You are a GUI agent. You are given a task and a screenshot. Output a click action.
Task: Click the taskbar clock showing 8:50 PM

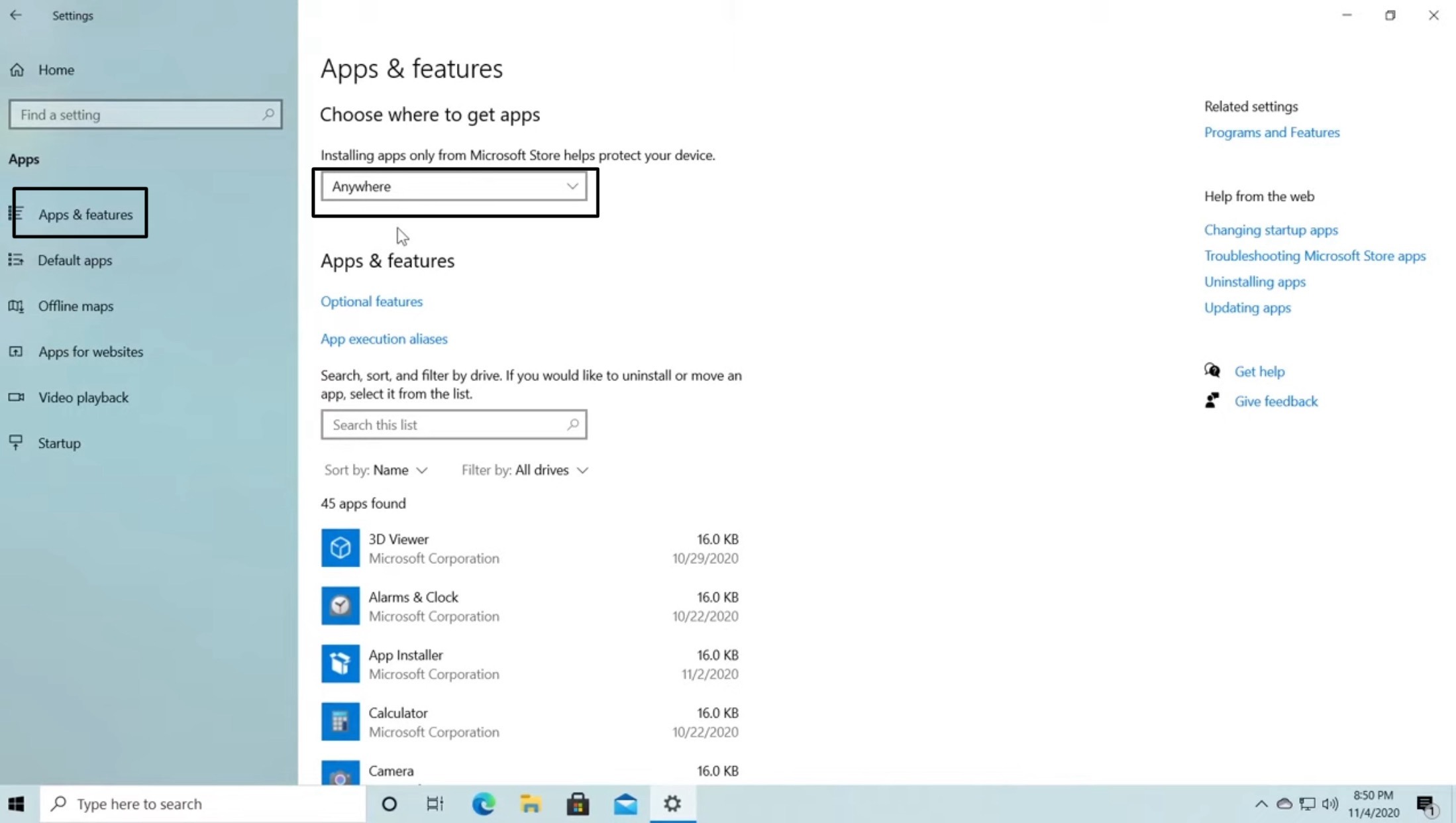click(x=1373, y=804)
